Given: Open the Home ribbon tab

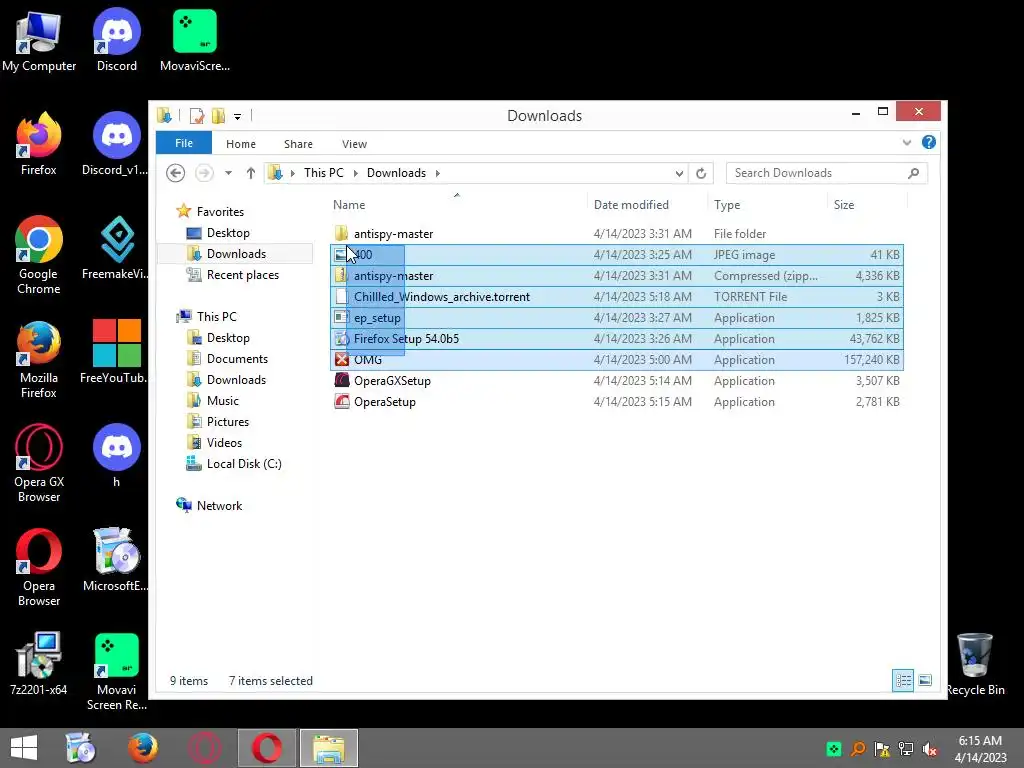Looking at the screenshot, I should [241, 144].
